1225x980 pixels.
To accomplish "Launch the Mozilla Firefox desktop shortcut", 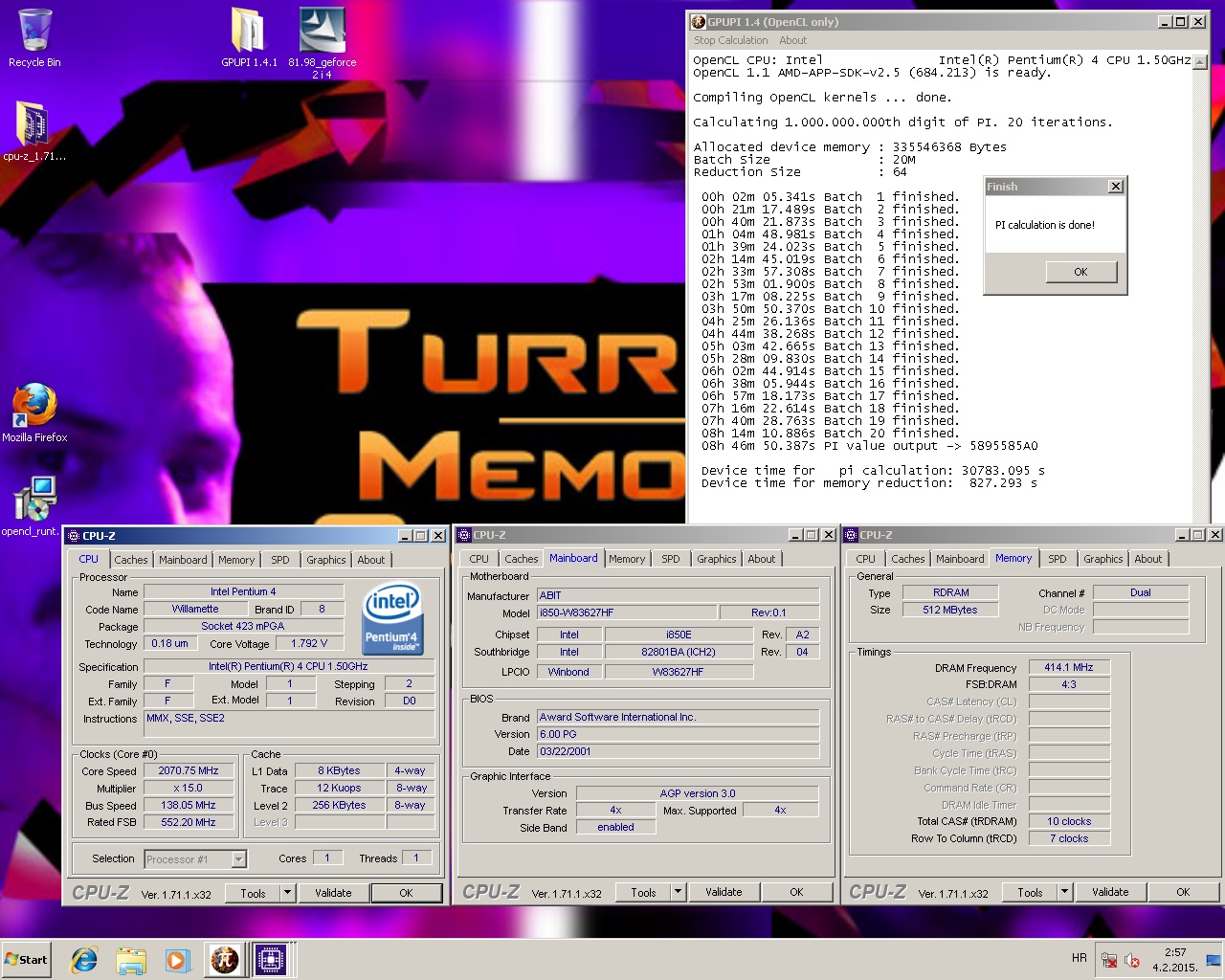I will [x=34, y=412].
